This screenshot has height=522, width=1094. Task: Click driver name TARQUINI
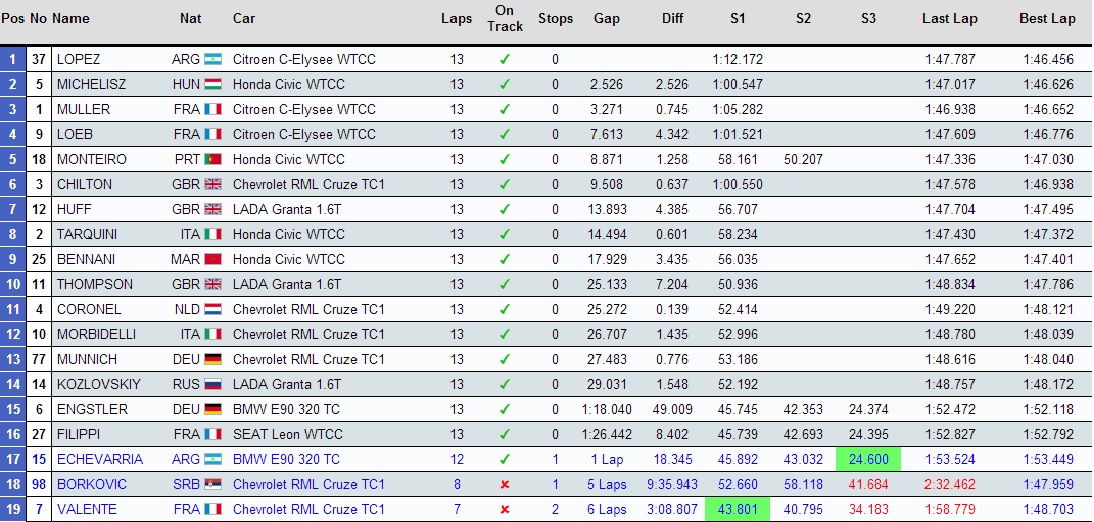pyautogui.click(x=87, y=234)
